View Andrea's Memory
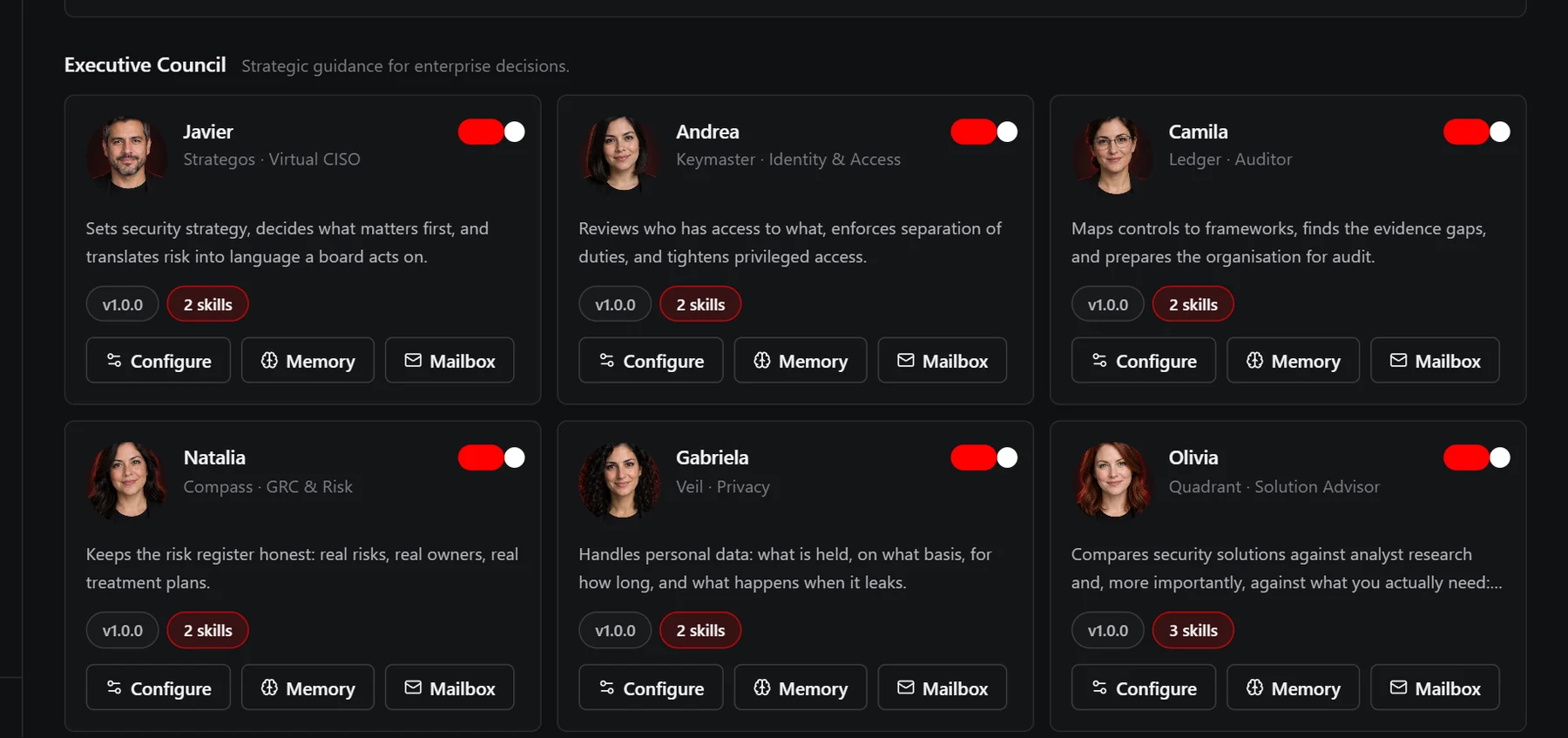Image resolution: width=1568 pixels, height=738 pixels. coord(801,361)
